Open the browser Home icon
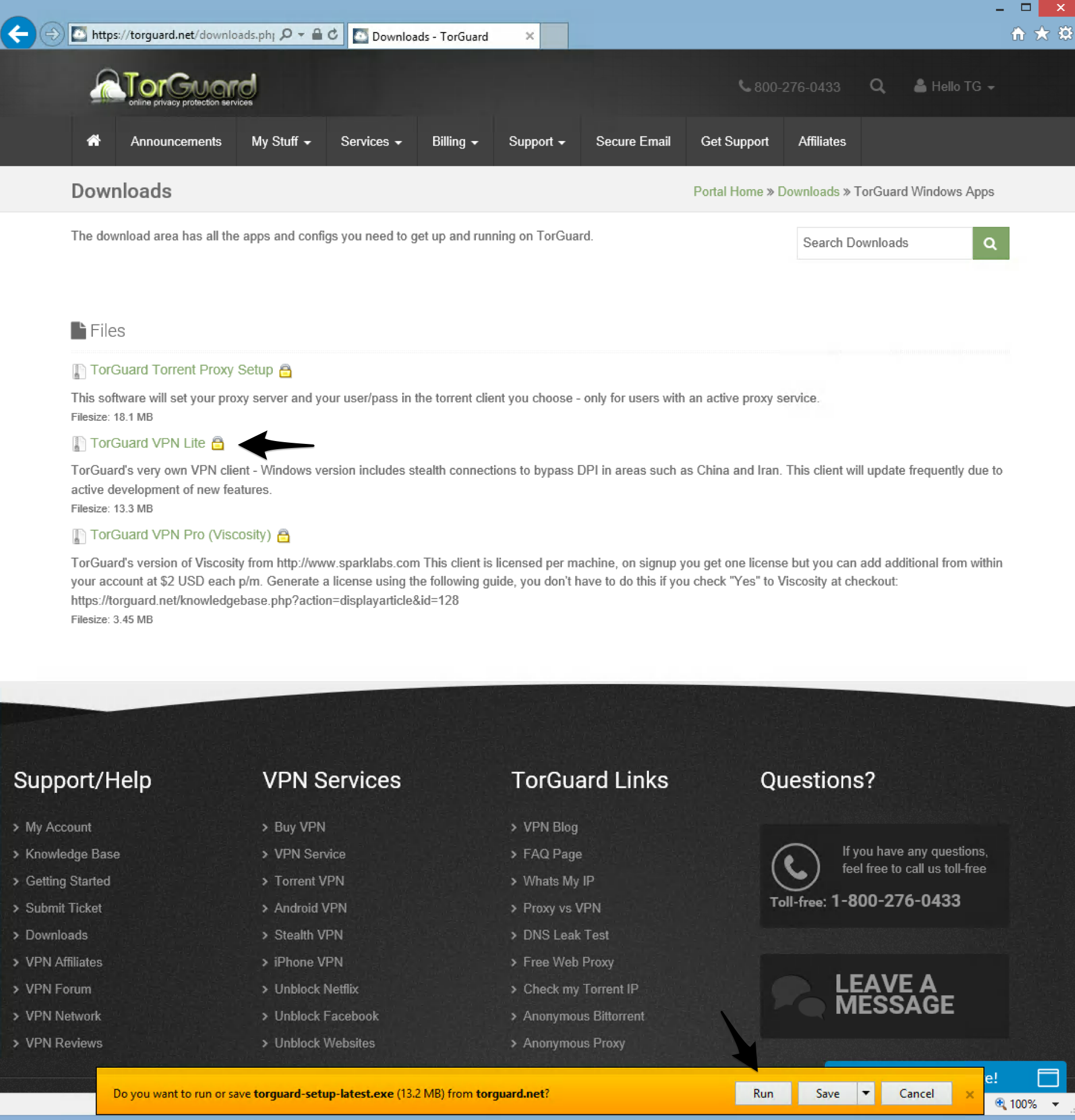 [1019, 33]
